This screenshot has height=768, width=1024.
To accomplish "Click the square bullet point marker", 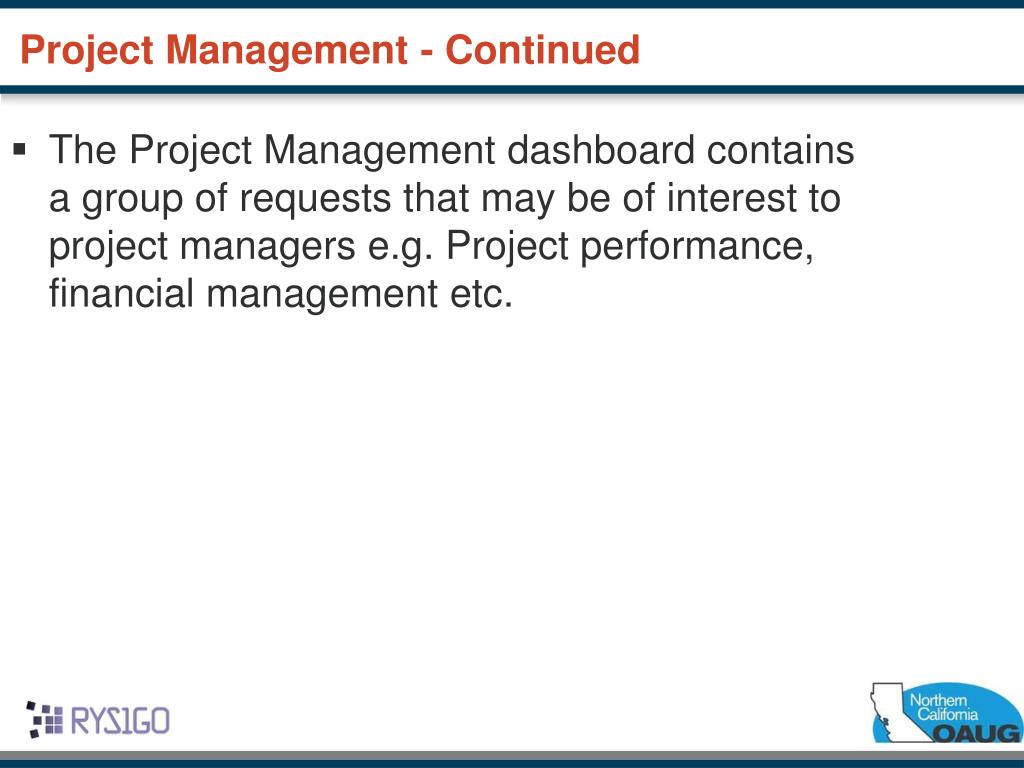I will click(20, 150).
